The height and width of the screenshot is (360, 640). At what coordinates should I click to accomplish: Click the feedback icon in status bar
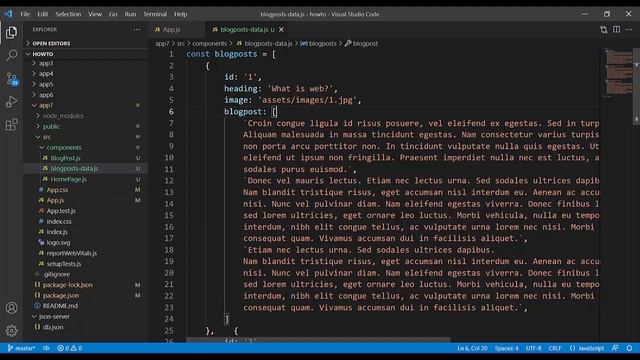pos(615,348)
